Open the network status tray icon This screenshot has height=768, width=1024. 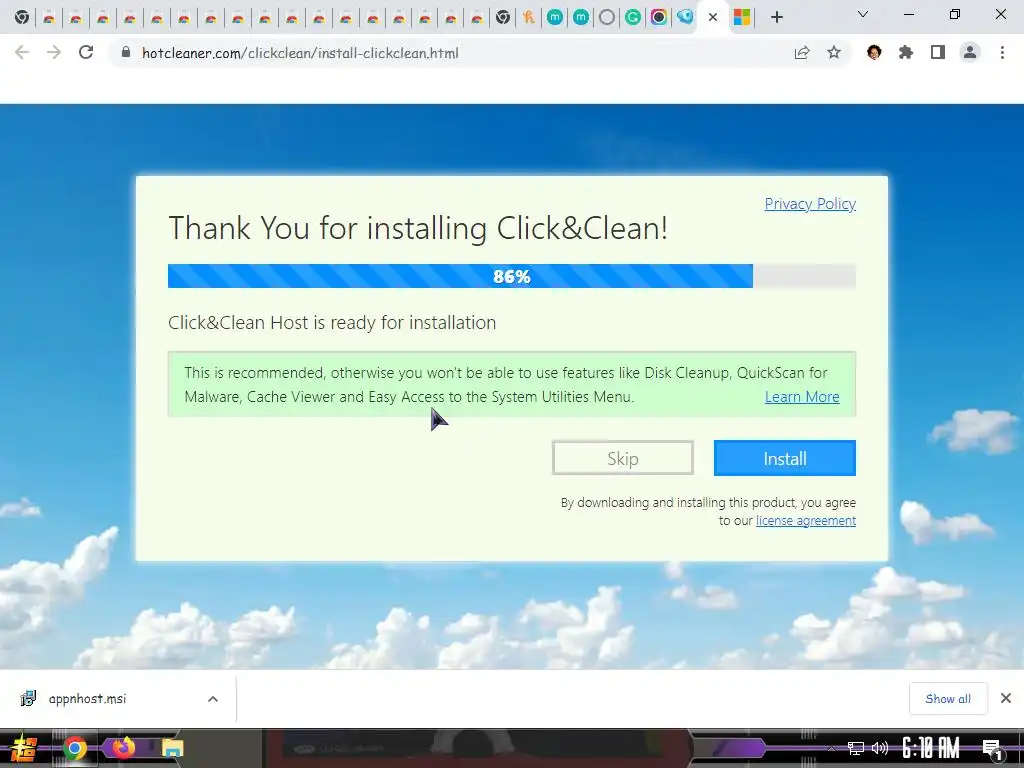click(x=856, y=748)
